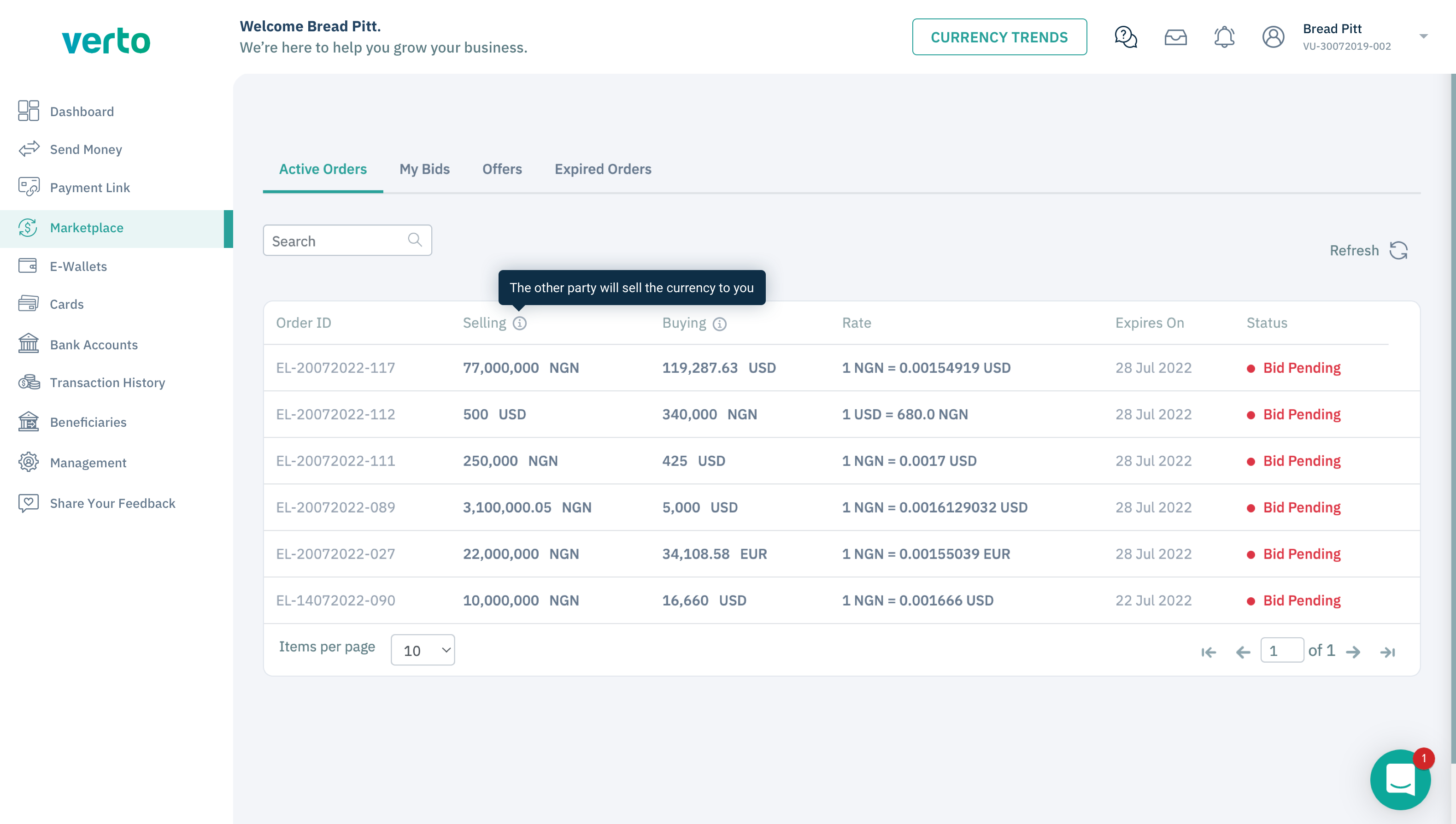Expand the Bread Pitt account dropdown
Viewport: 1456px width, 824px height.
click(1423, 37)
